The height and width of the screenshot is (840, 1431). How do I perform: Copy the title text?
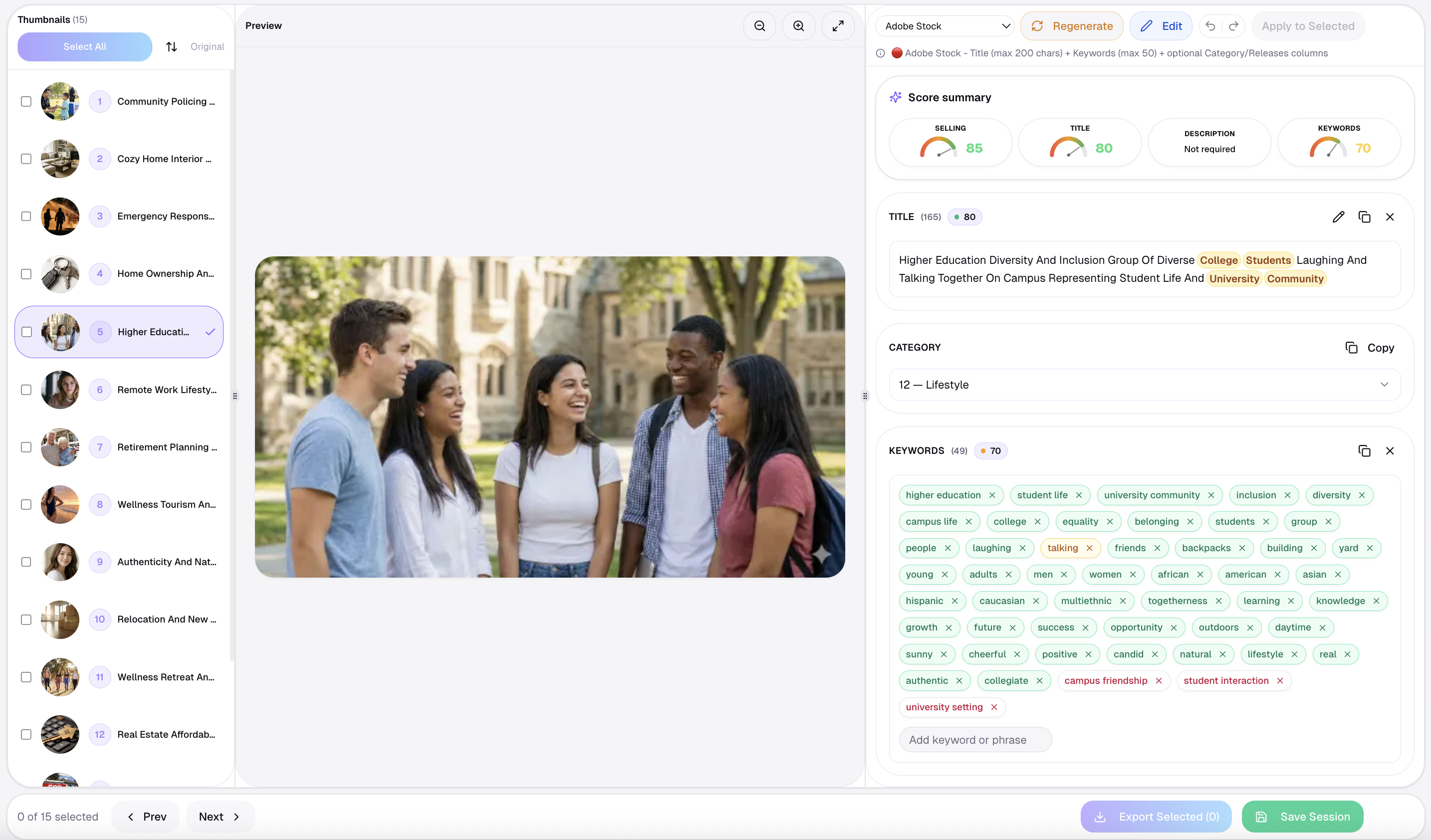(x=1364, y=217)
